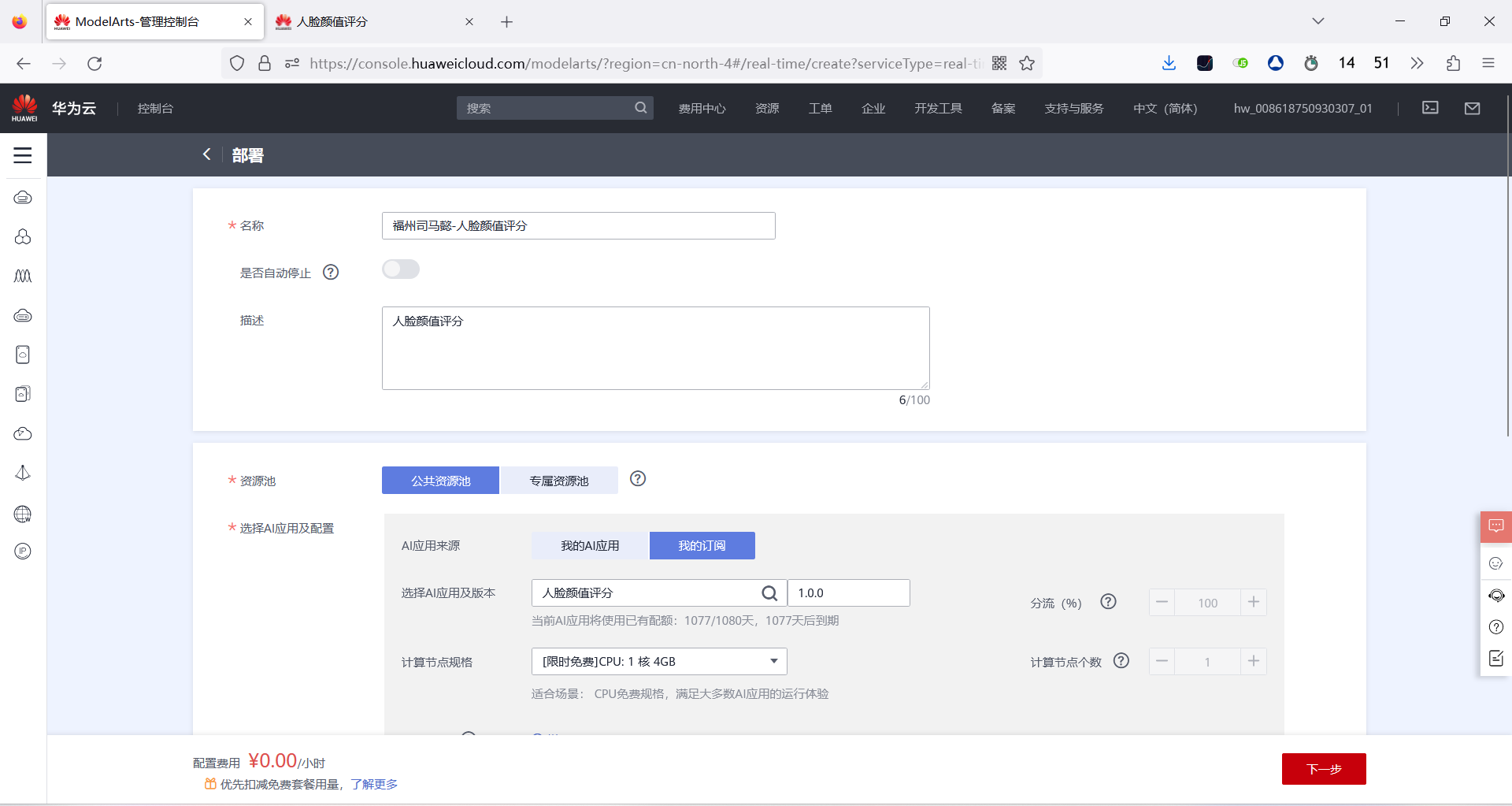Open the 工单 menu
Screen dimensions: 1512x806
click(x=820, y=108)
